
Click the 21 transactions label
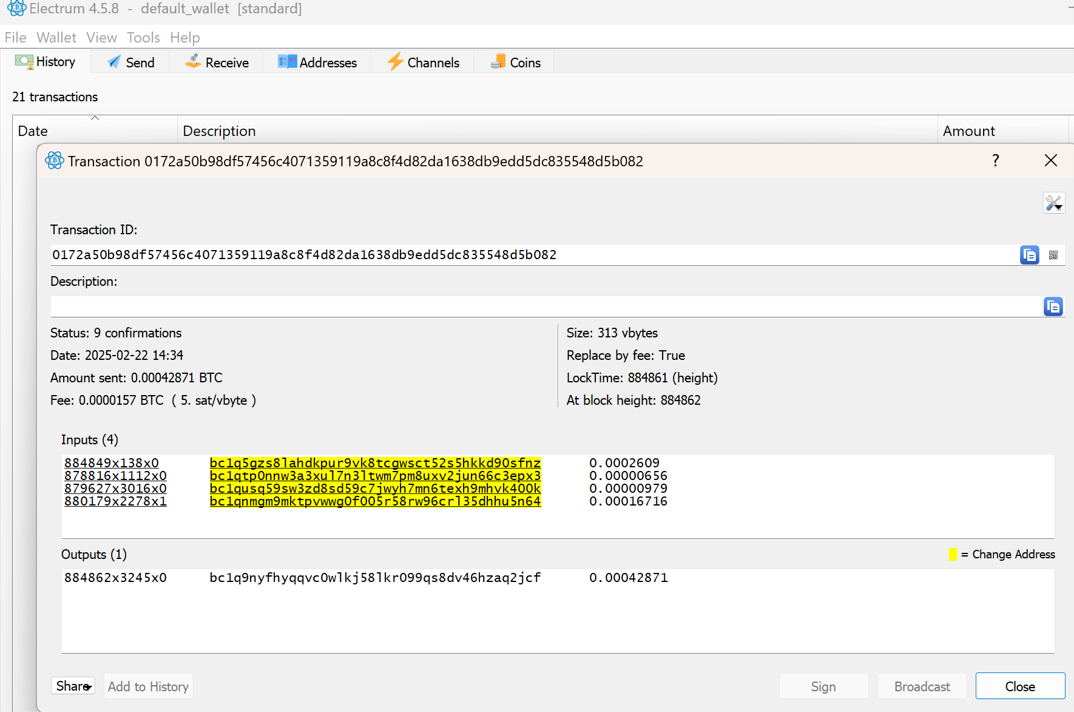click(55, 97)
